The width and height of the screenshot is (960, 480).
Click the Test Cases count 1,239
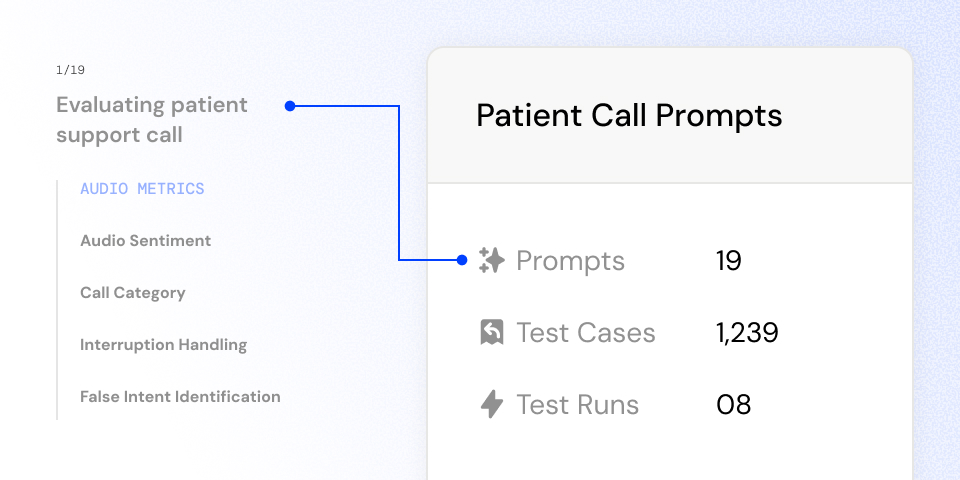point(747,333)
